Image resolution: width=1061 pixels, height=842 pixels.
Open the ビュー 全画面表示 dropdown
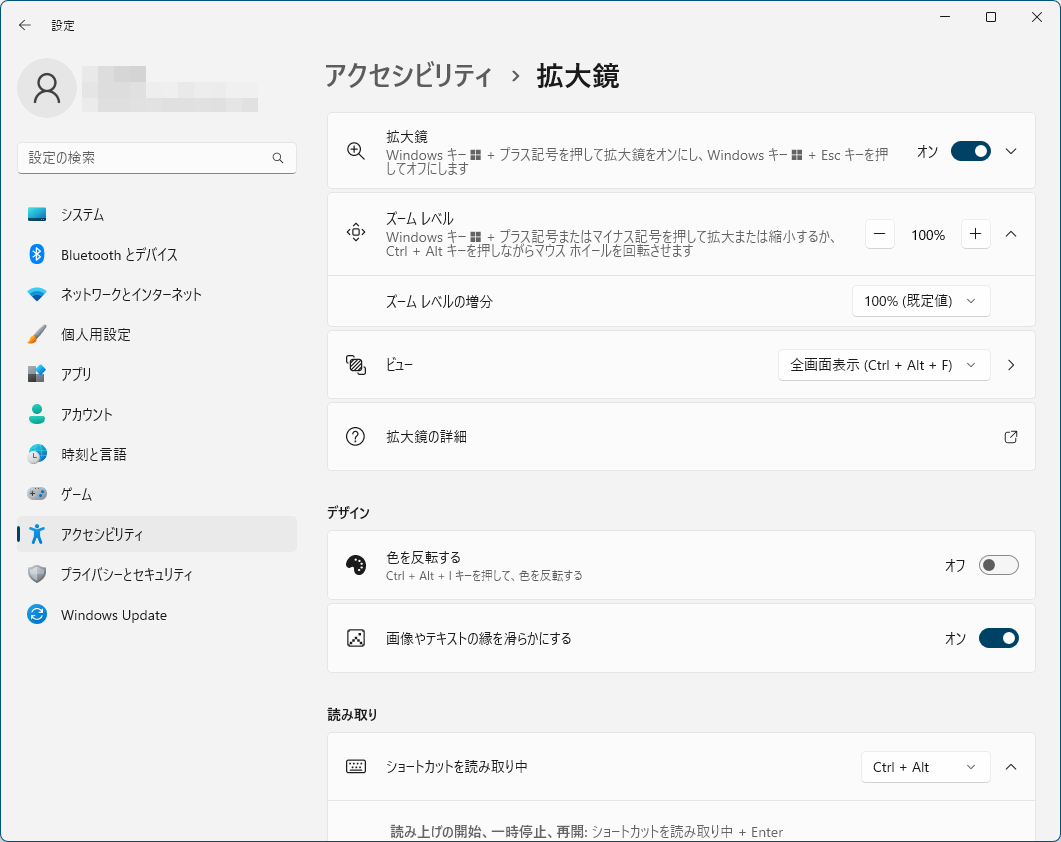[x=883, y=365]
